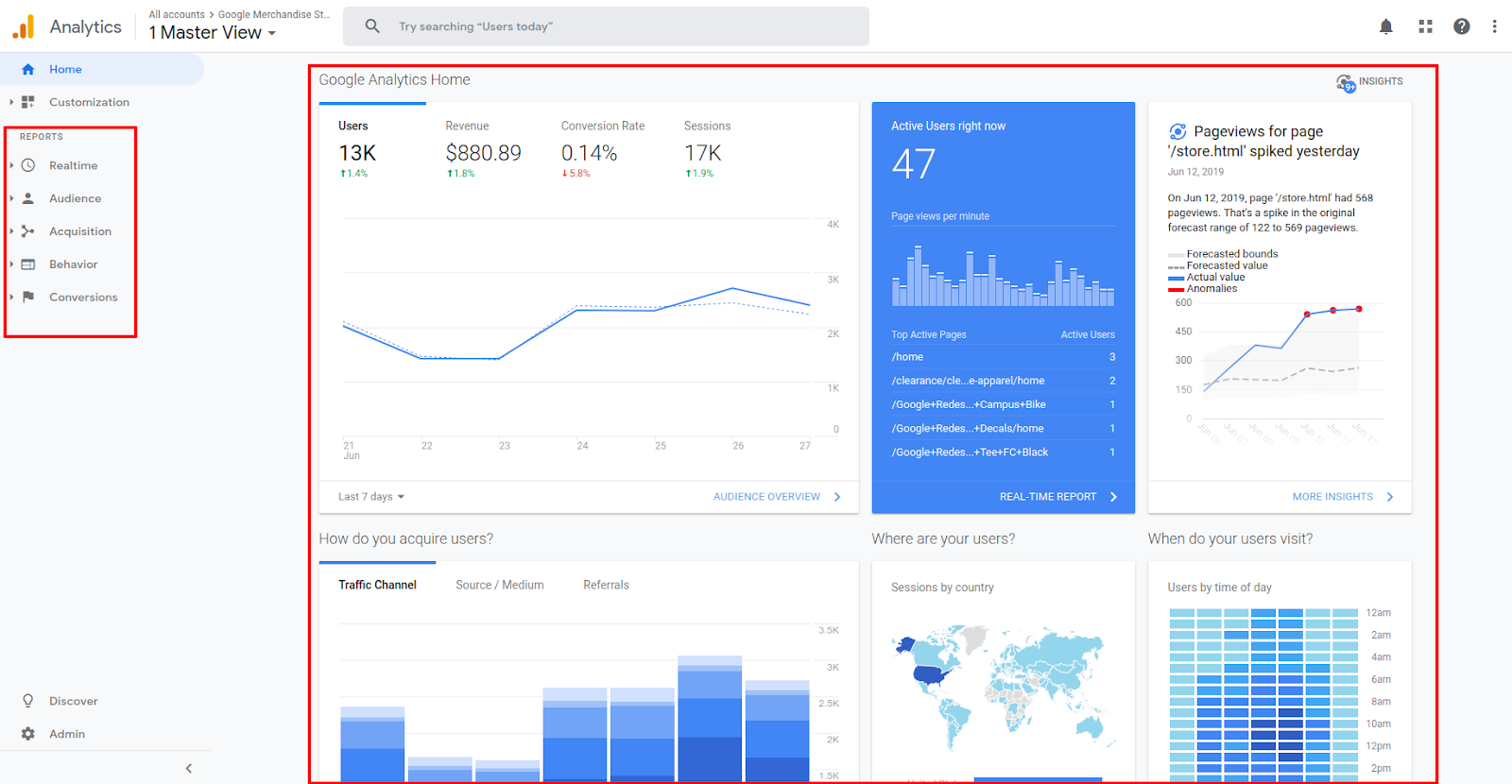Screen dimensions: 1512x784
Task: Collapse the left sidebar with chevron
Action: (189, 768)
